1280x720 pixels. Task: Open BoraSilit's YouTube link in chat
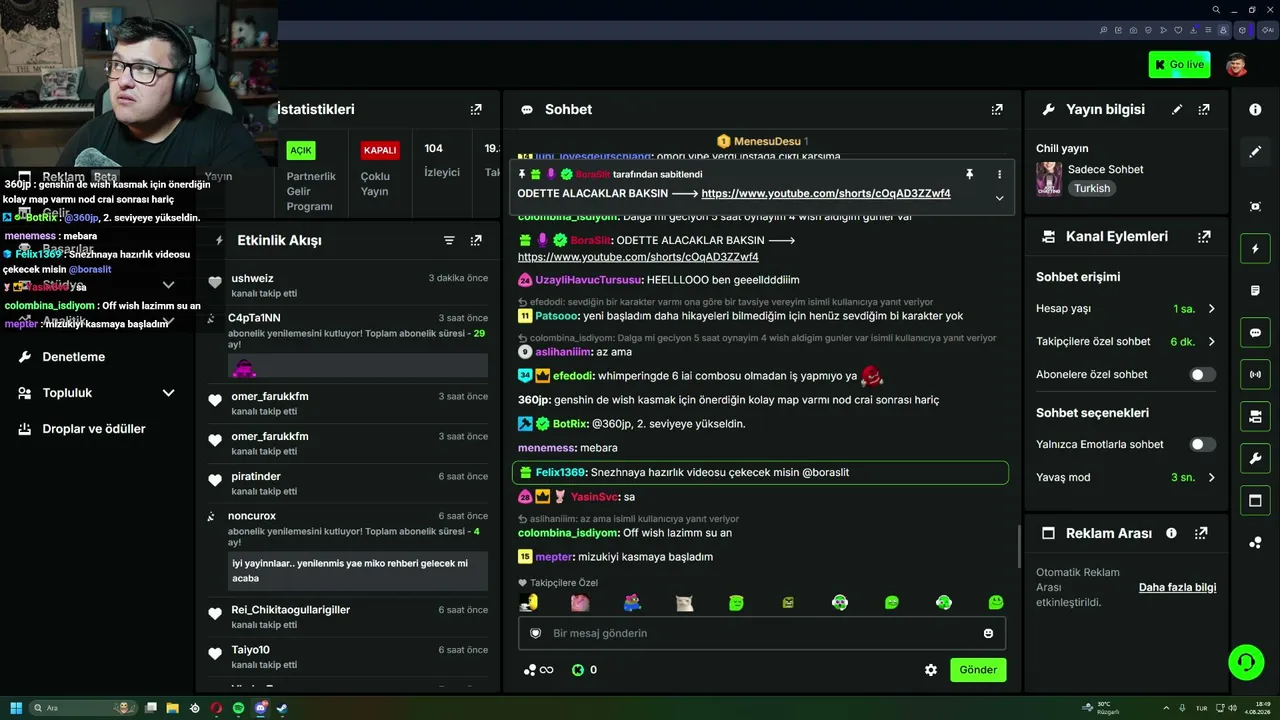pos(638,257)
